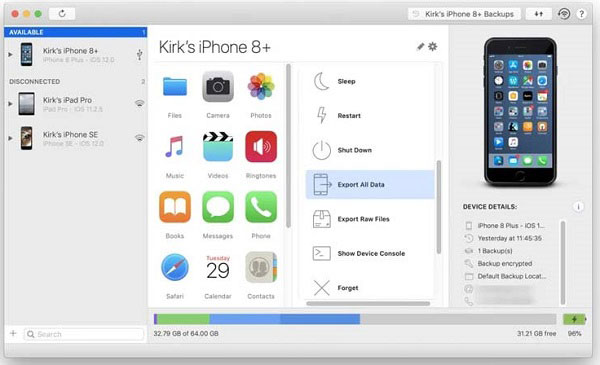
Task: Click the AVAILABLE section header
Action: (75, 32)
